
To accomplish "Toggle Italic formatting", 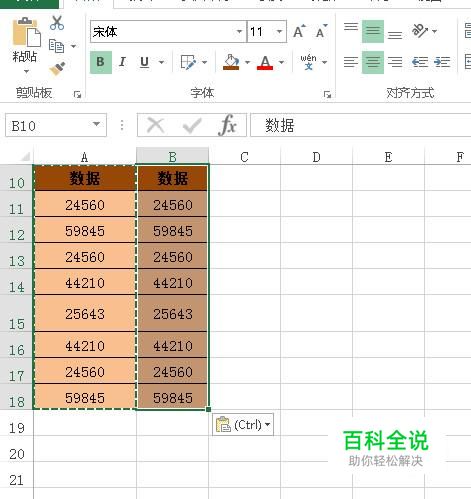I will click(x=122, y=62).
